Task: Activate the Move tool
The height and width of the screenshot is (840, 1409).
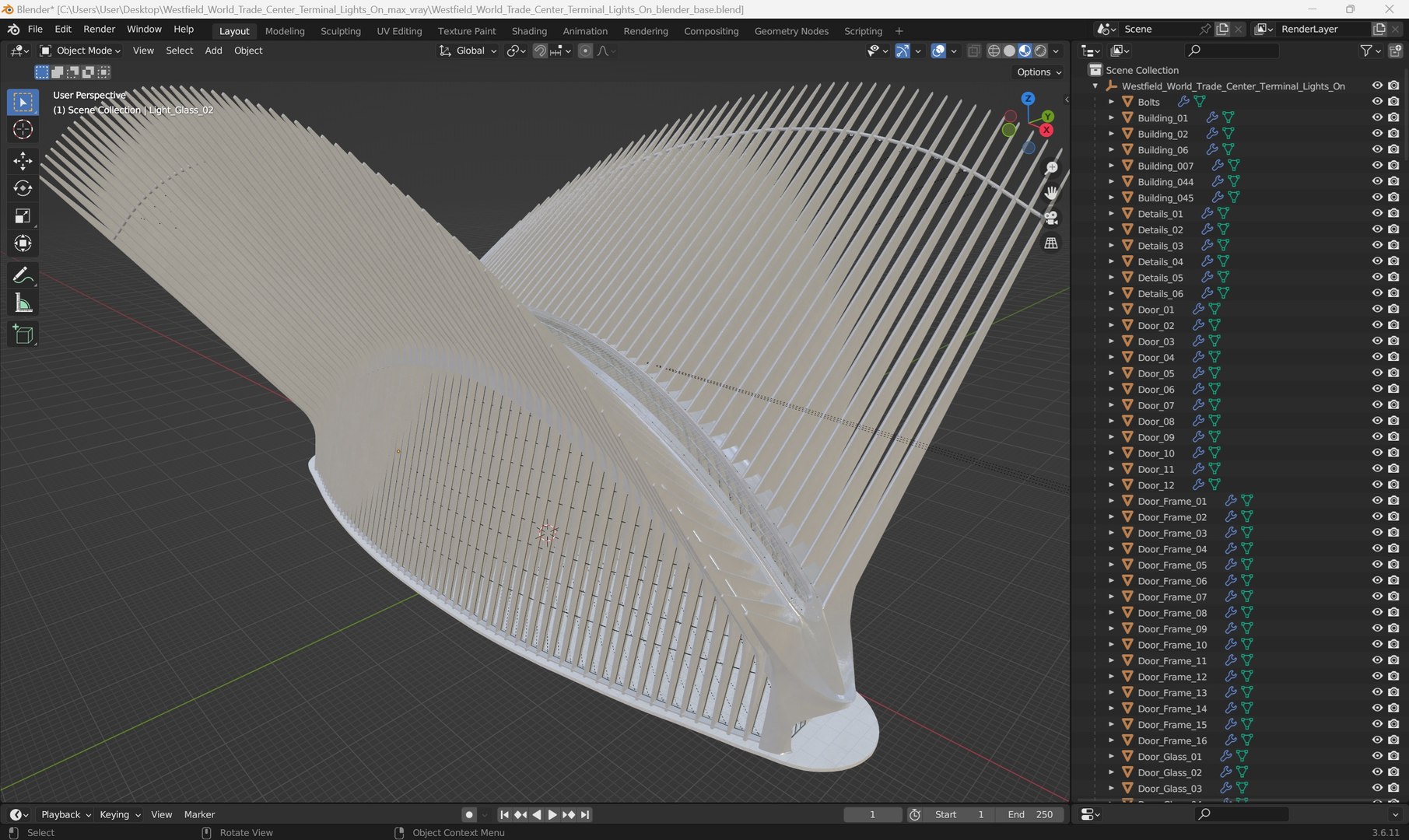Action: [x=23, y=160]
